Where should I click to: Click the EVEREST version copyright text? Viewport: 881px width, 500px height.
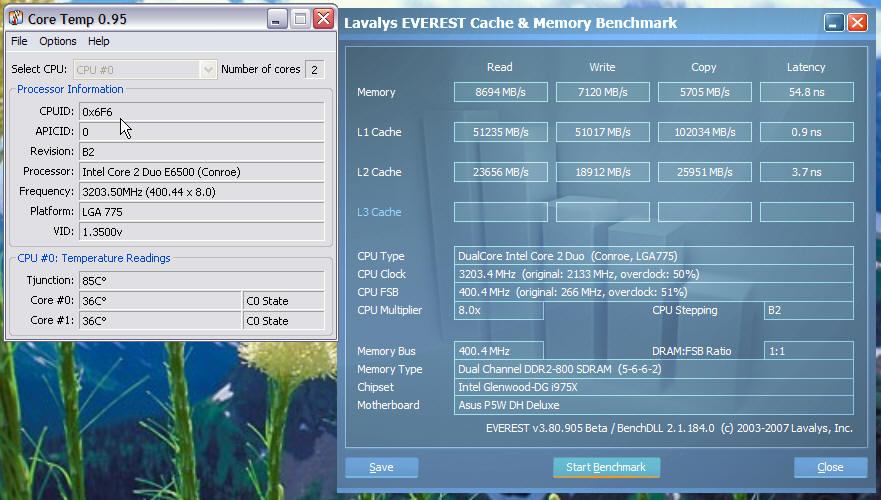pos(669,428)
